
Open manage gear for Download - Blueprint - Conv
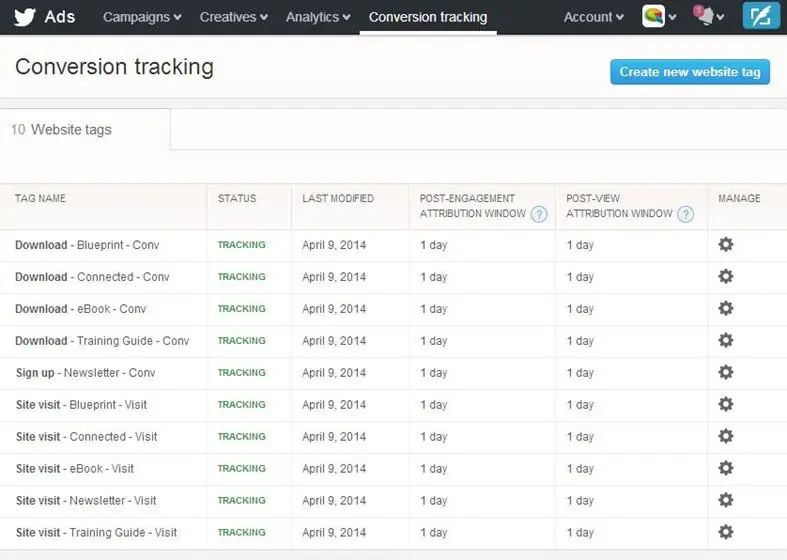(x=726, y=244)
